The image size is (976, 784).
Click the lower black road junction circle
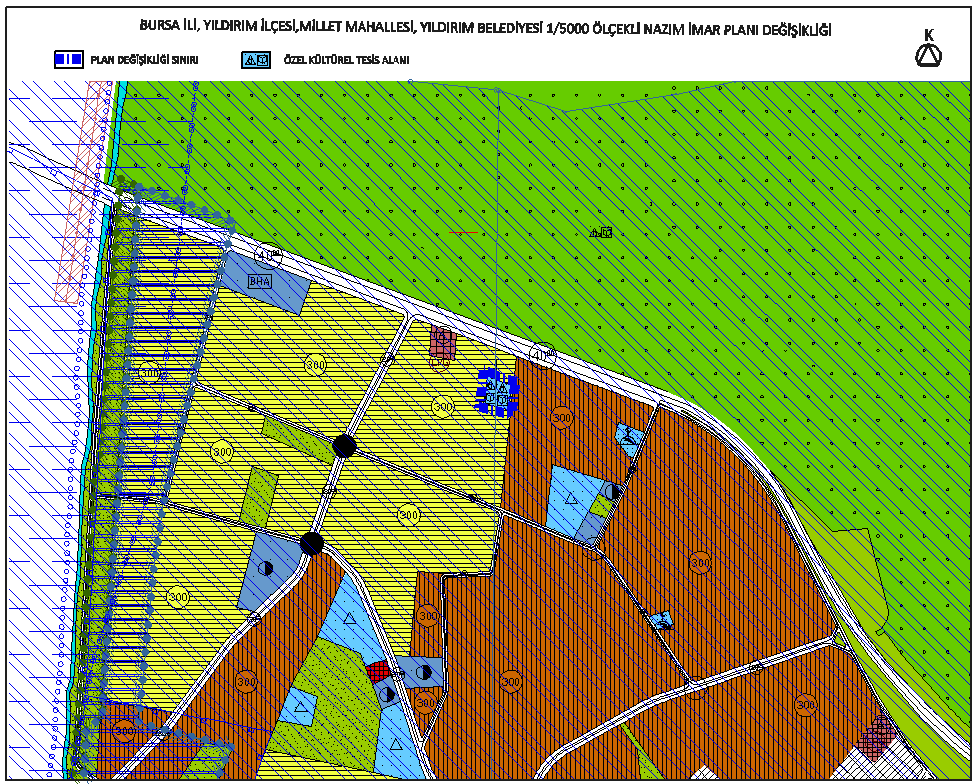pos(312,543)
